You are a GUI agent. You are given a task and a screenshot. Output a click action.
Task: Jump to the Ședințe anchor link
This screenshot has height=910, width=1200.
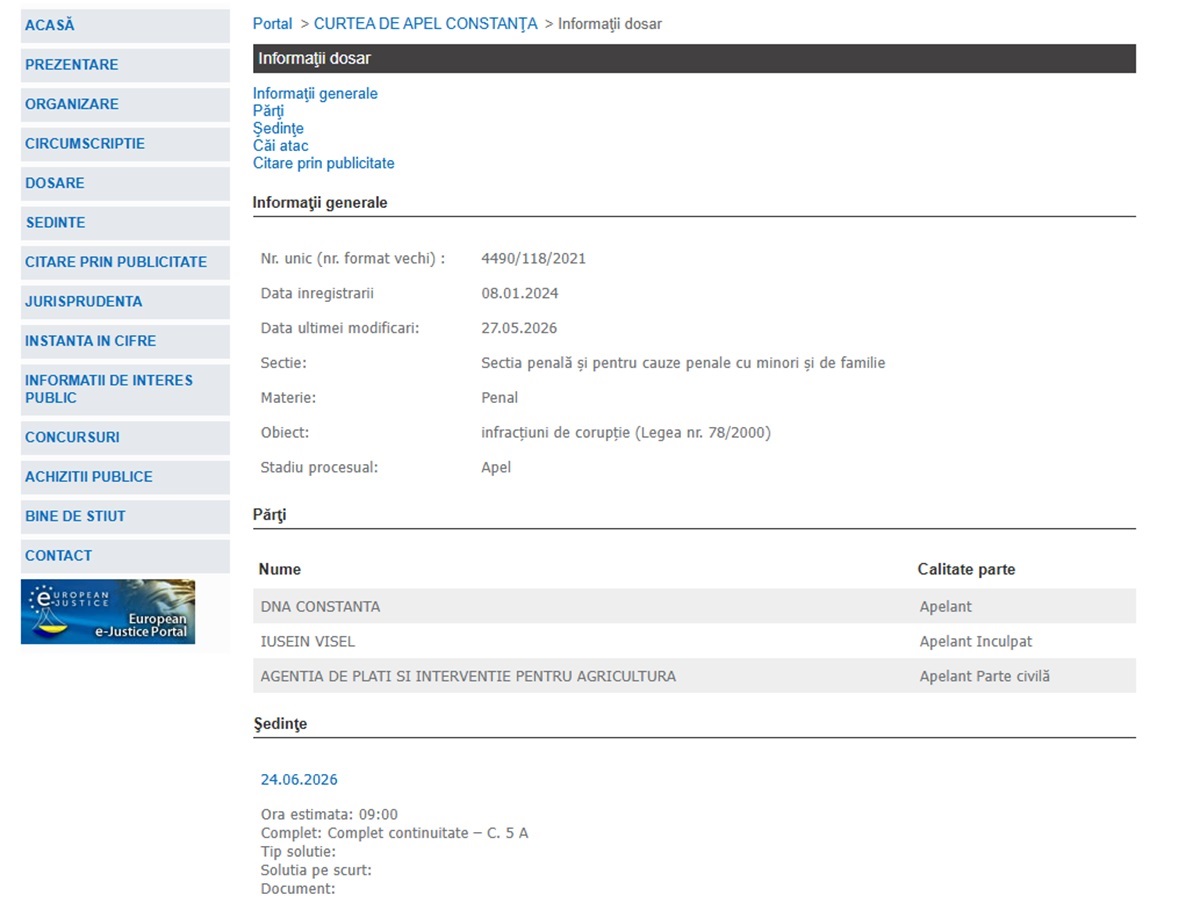278,129
